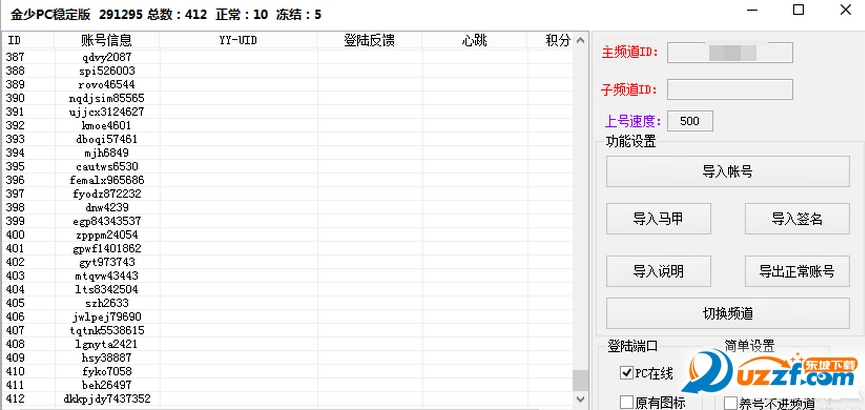Select account row mtqvw43443
The image size is (865, 410).
coord(287,275)
